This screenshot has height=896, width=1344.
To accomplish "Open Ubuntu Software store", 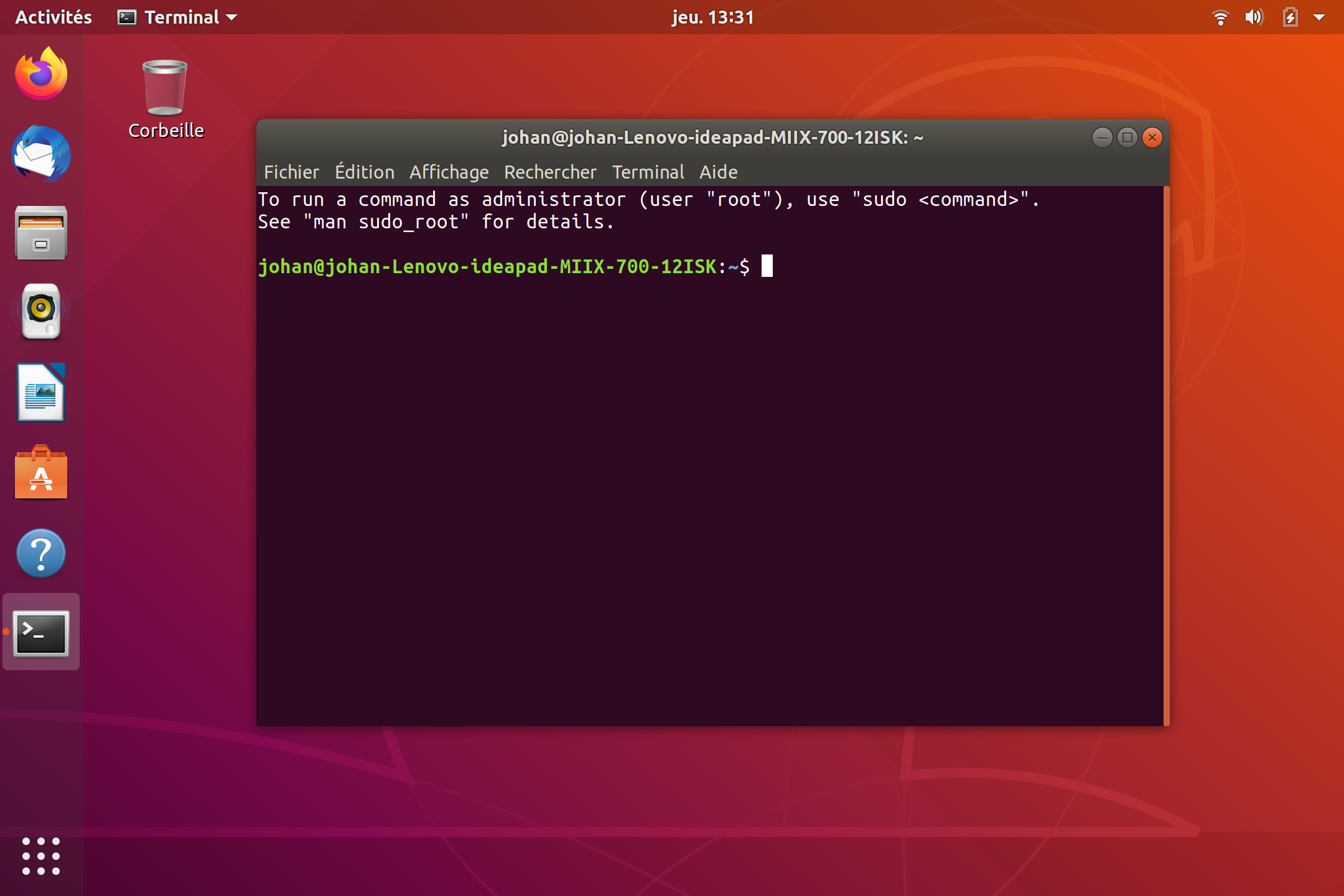I will 40,473.
